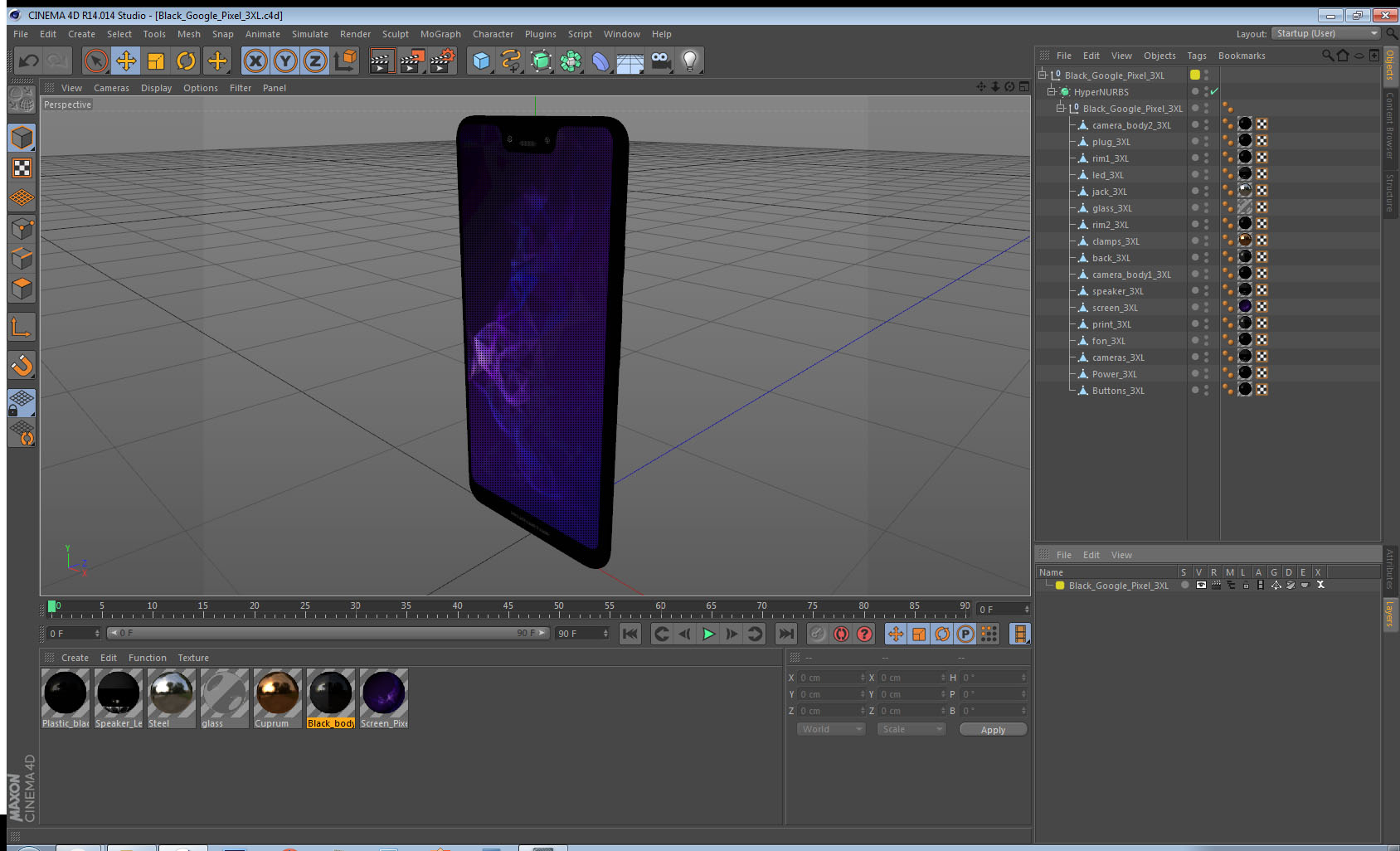Switch to Edges mode
1400x851 pixels.
pos(22,258)
